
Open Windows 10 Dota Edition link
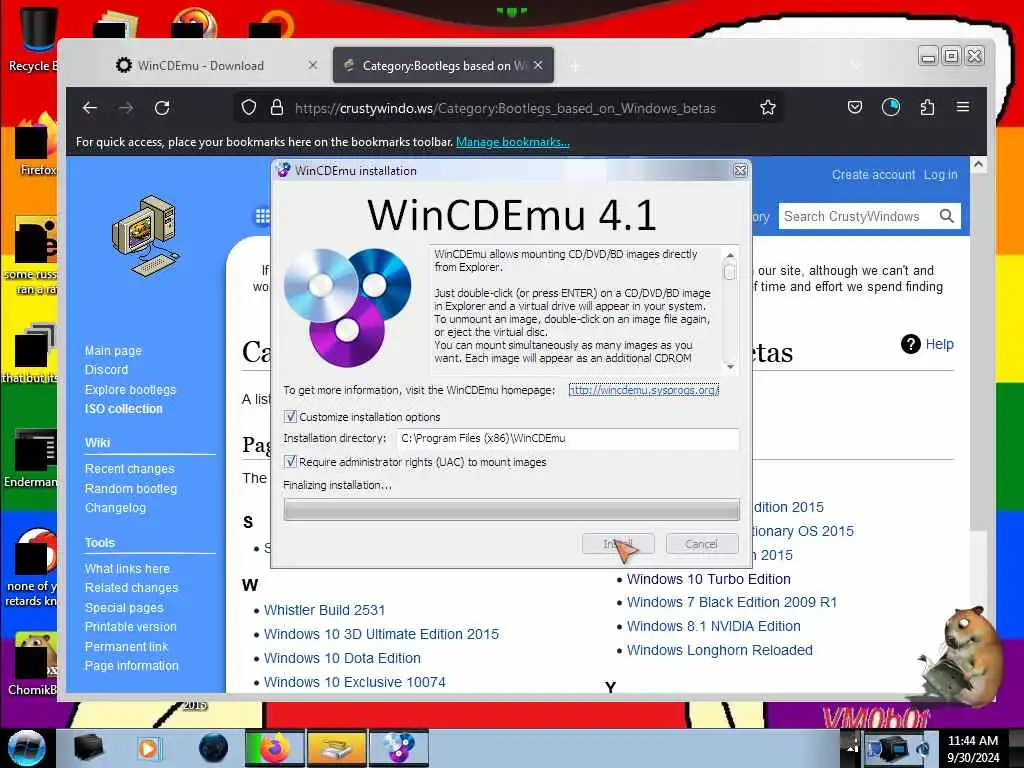[x=342, y=658]
